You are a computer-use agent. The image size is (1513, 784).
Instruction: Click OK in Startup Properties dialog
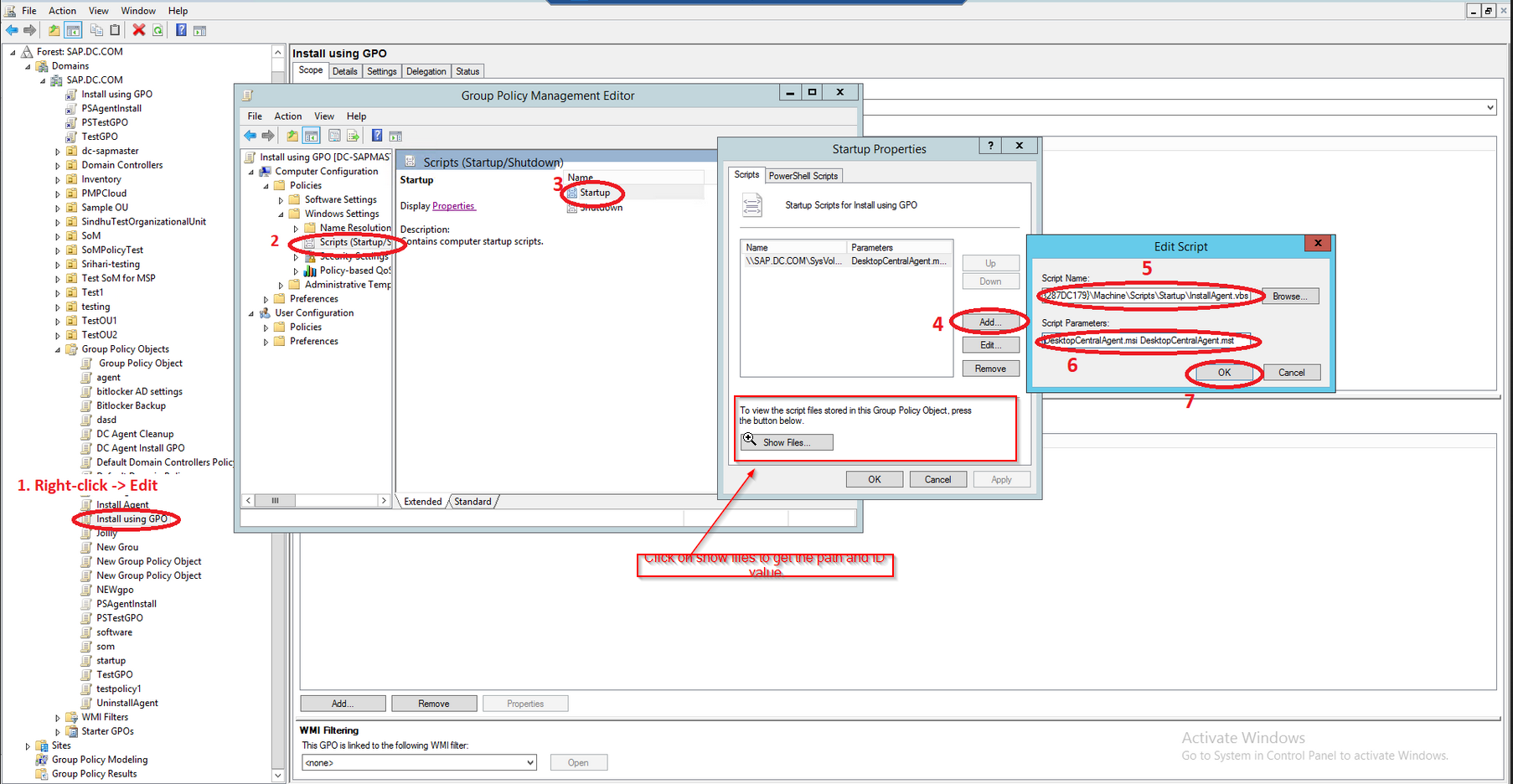874,480
